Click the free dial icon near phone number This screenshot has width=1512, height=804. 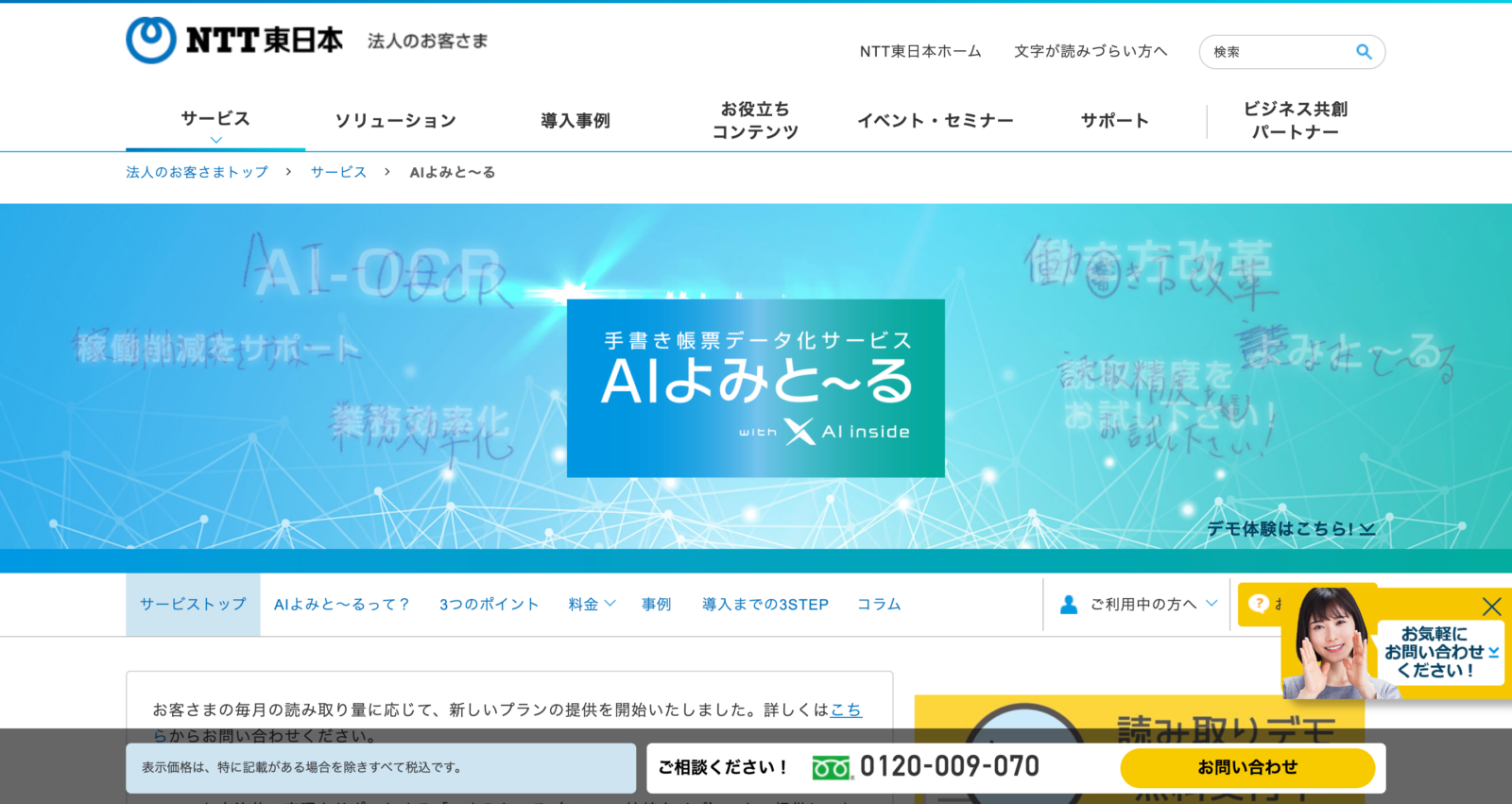[832, 768]
